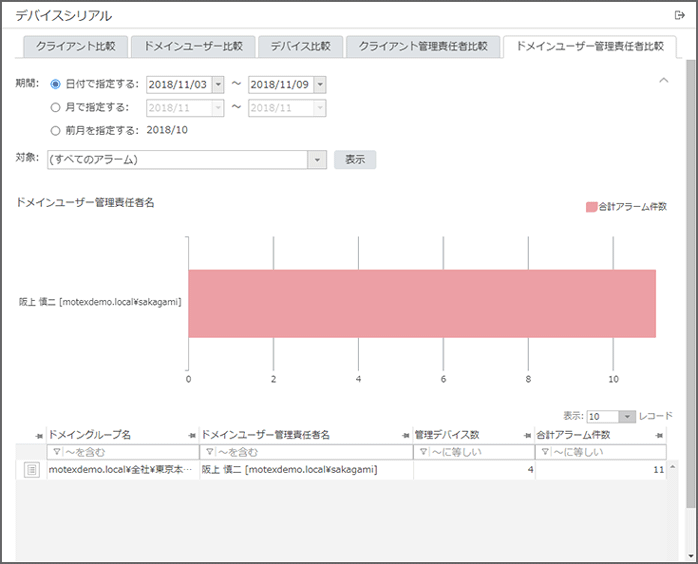
Task: Switch to クライアント比較 tab
Action: (x=76, y=46)
